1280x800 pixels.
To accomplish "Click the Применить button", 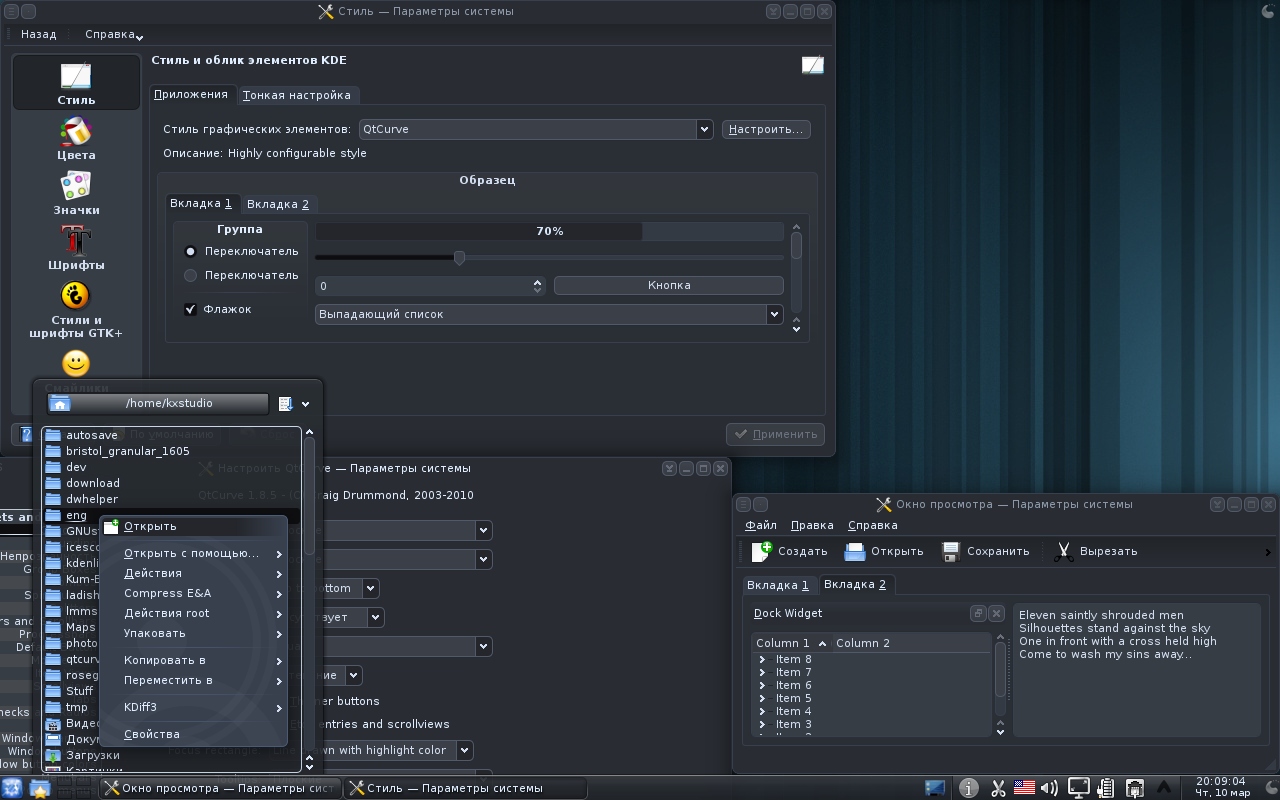I will click(x=775, y=434).
